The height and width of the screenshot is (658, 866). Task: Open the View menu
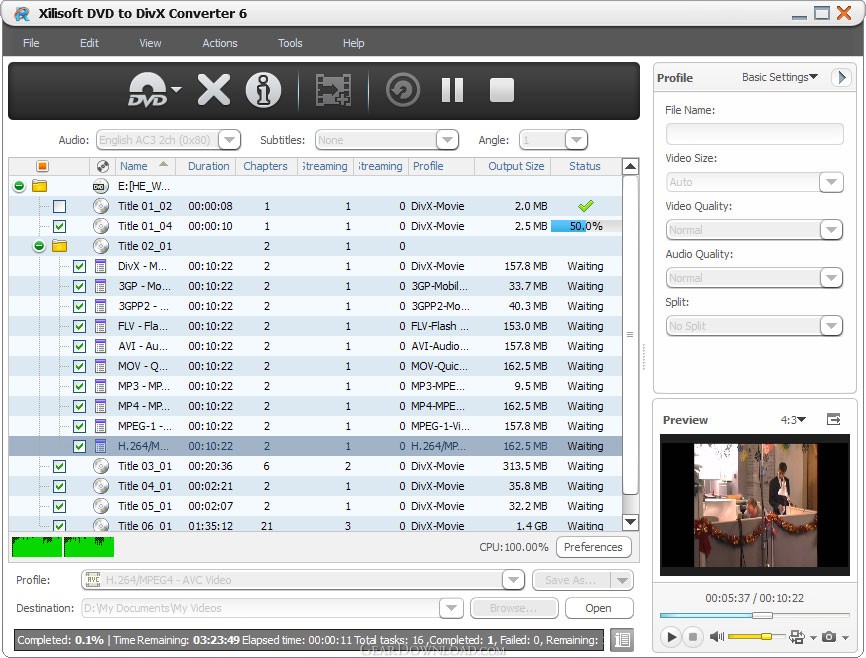[x=150, y=43]
